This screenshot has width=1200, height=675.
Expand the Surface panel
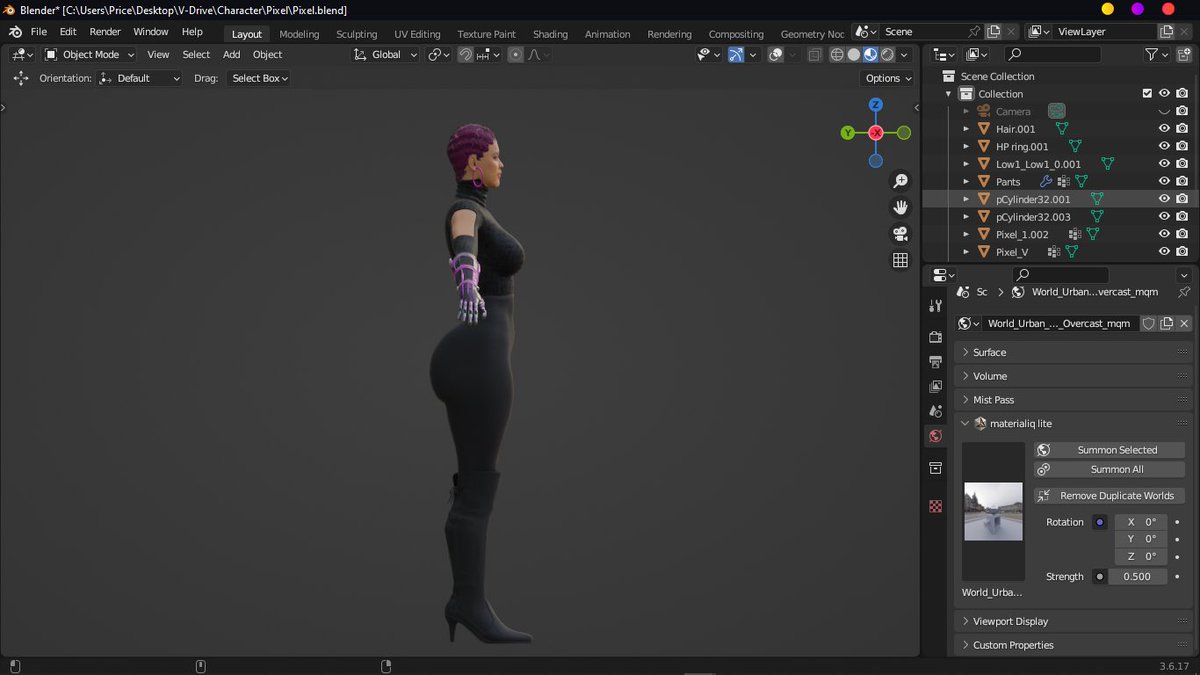pyautogui.click(x=1074, y=352)
